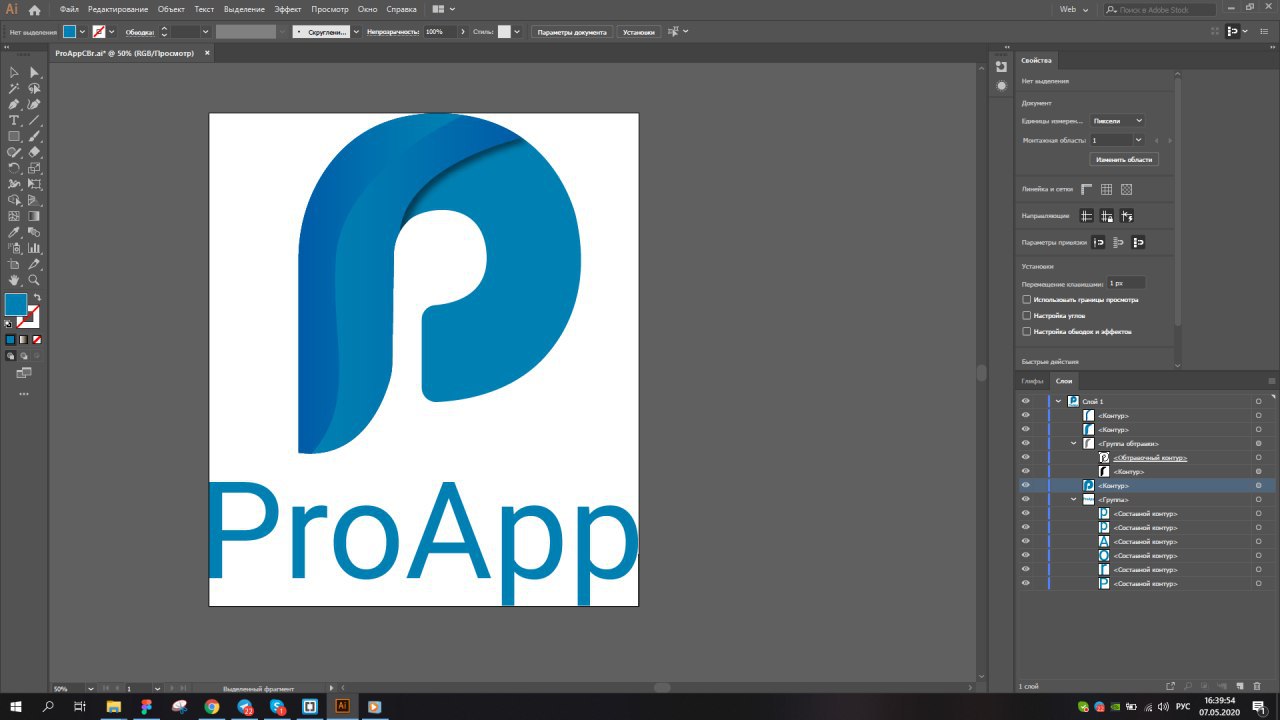Hide '<Обтравочный контур>' via eye icon
Image resolution: width=1280 pixels, height=720 pixels.
pos(1025,457)
